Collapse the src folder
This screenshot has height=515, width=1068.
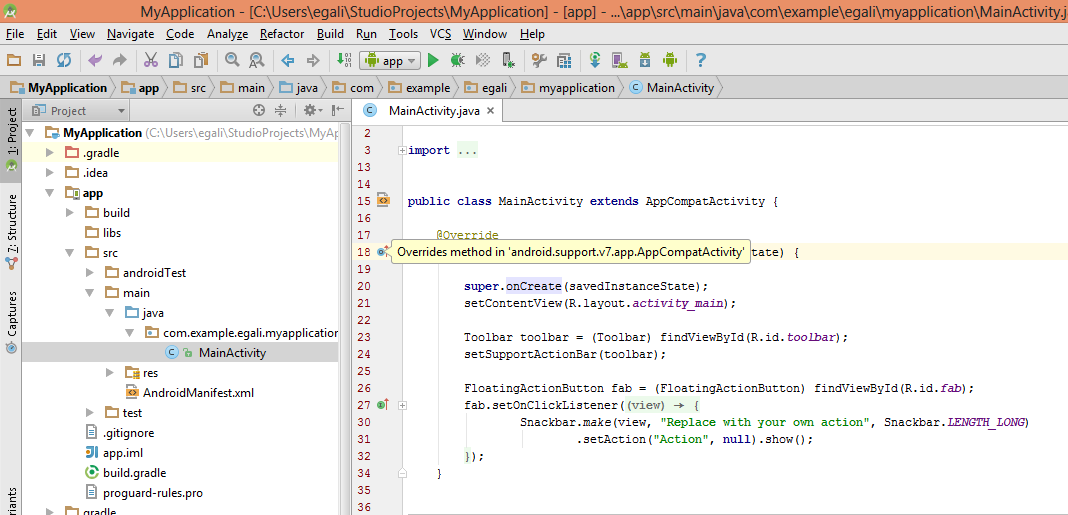pyautogui.click(x=69, y=253)
